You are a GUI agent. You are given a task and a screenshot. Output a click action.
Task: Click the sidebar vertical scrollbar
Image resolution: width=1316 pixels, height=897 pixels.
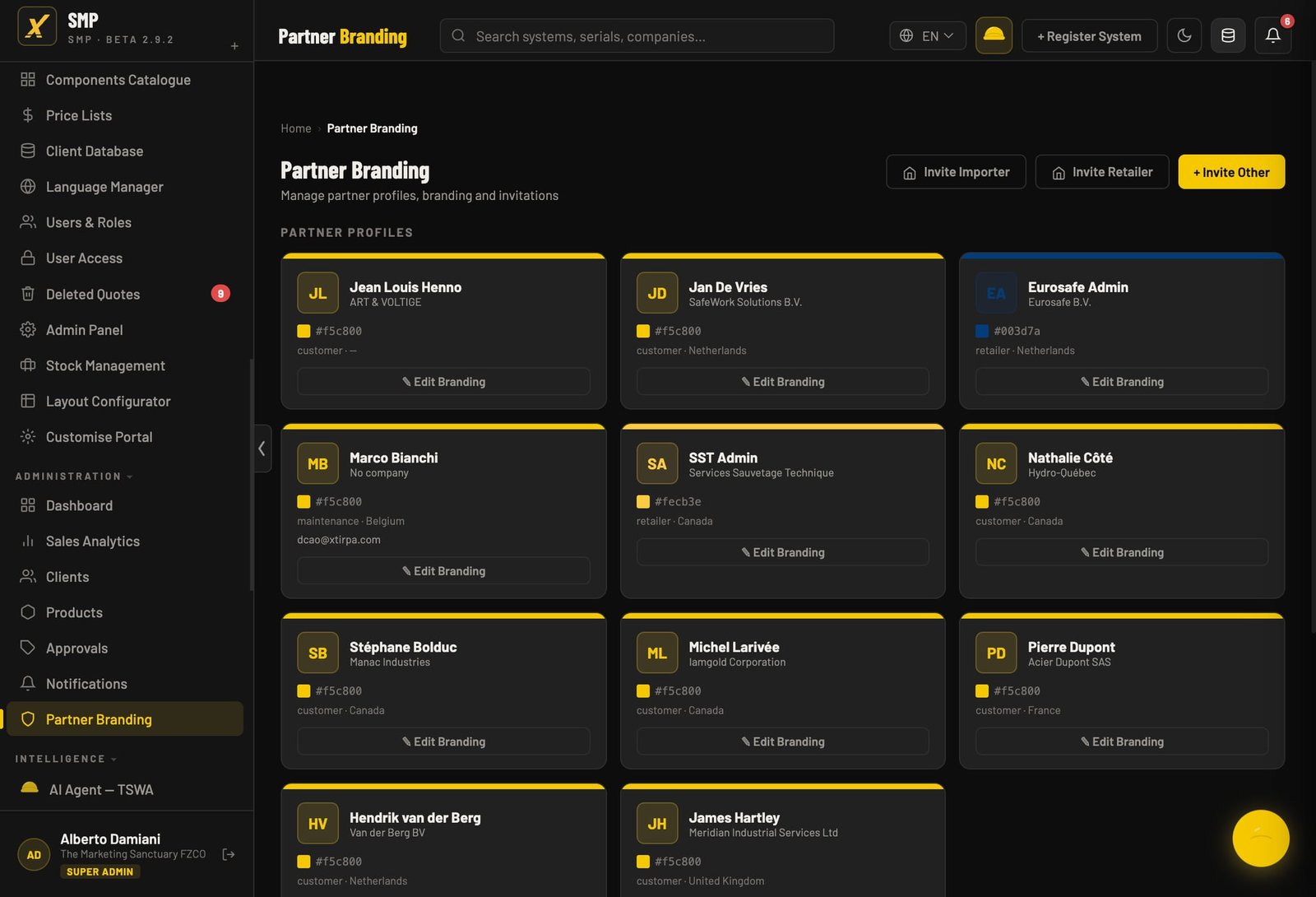point(251,474)
